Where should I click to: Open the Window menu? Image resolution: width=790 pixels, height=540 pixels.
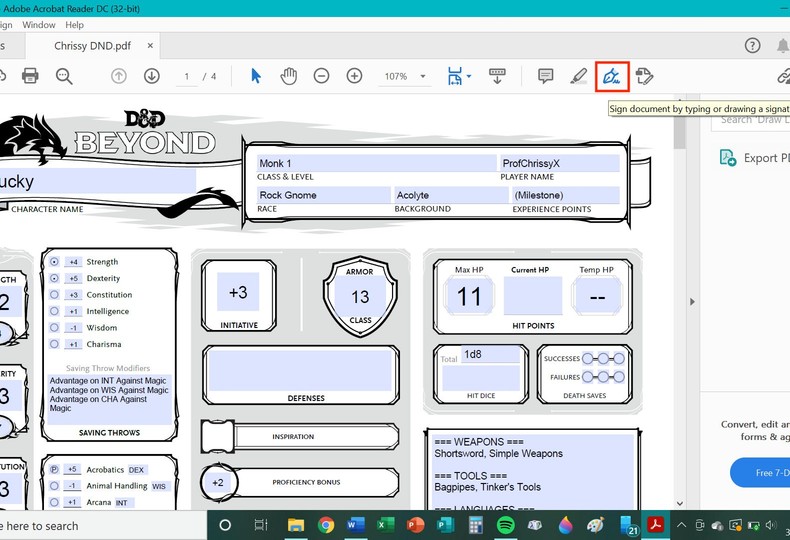(x=39, y=25)
